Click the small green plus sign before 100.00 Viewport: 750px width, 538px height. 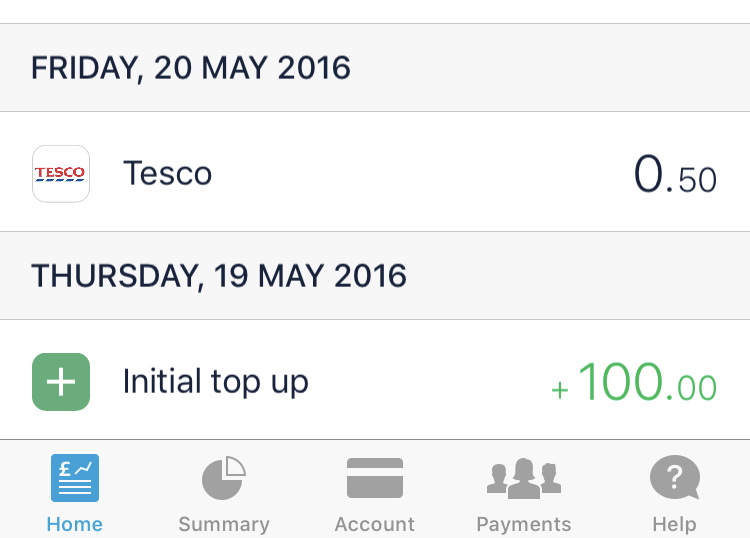tap(560, 390)
